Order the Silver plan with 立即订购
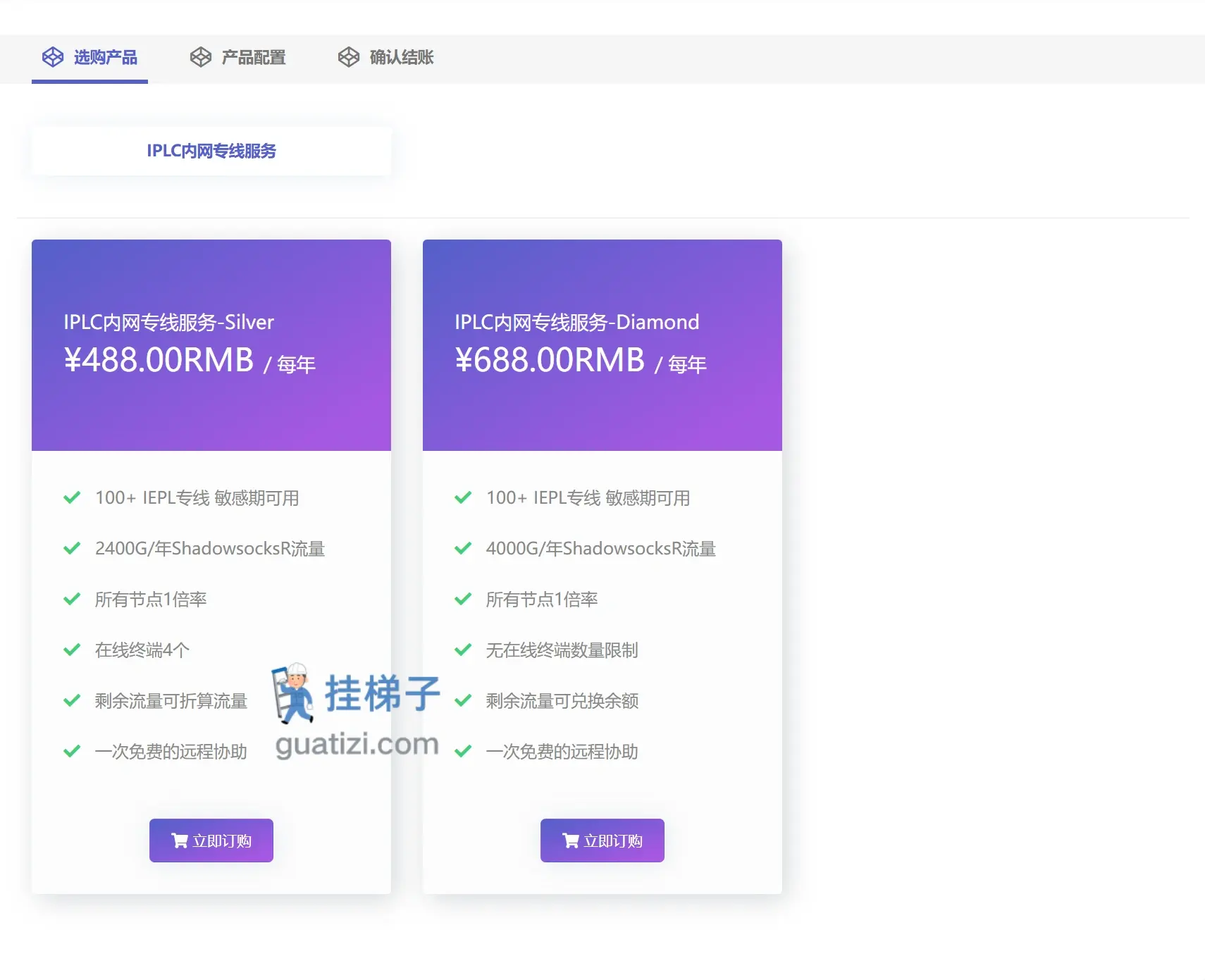The image size is (1205, 980). point(211,841)
